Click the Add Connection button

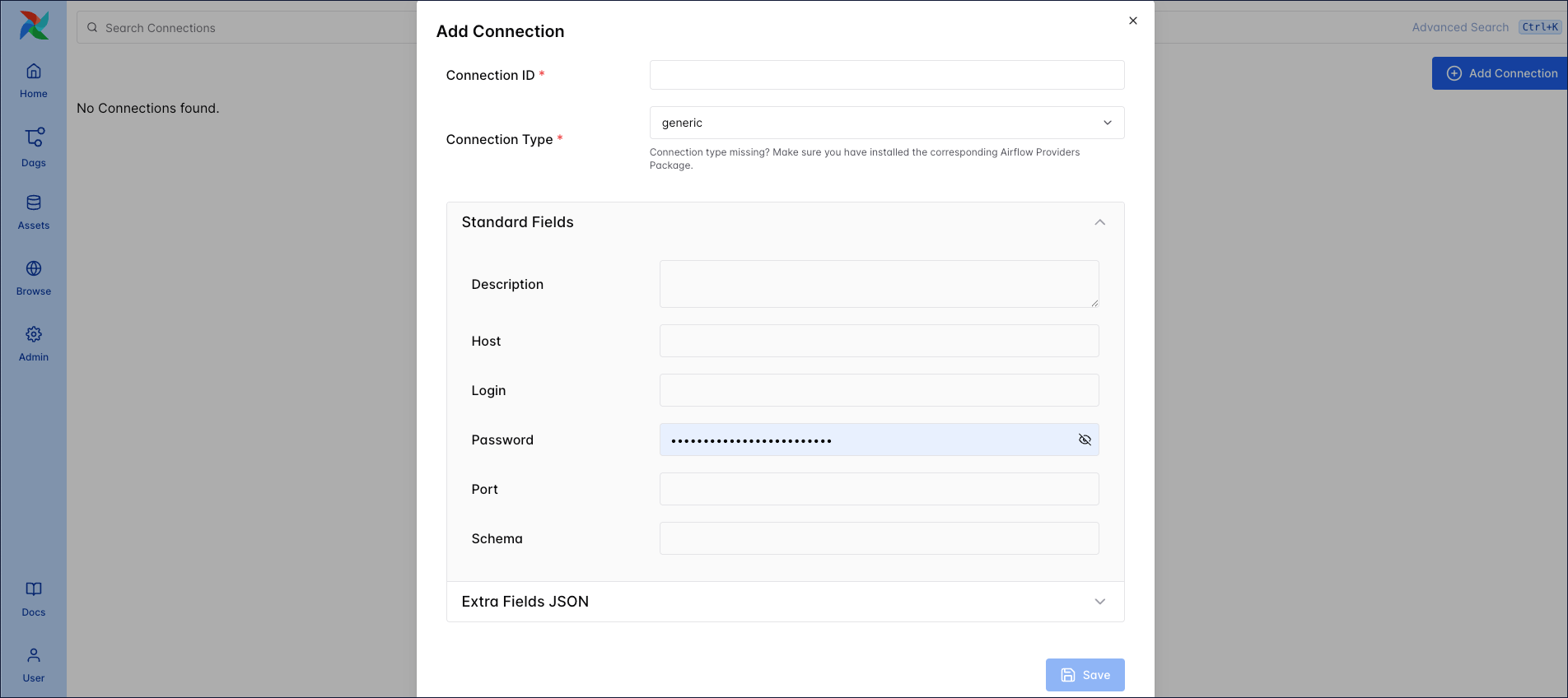pyautogui.click(x=1500, y=73)
